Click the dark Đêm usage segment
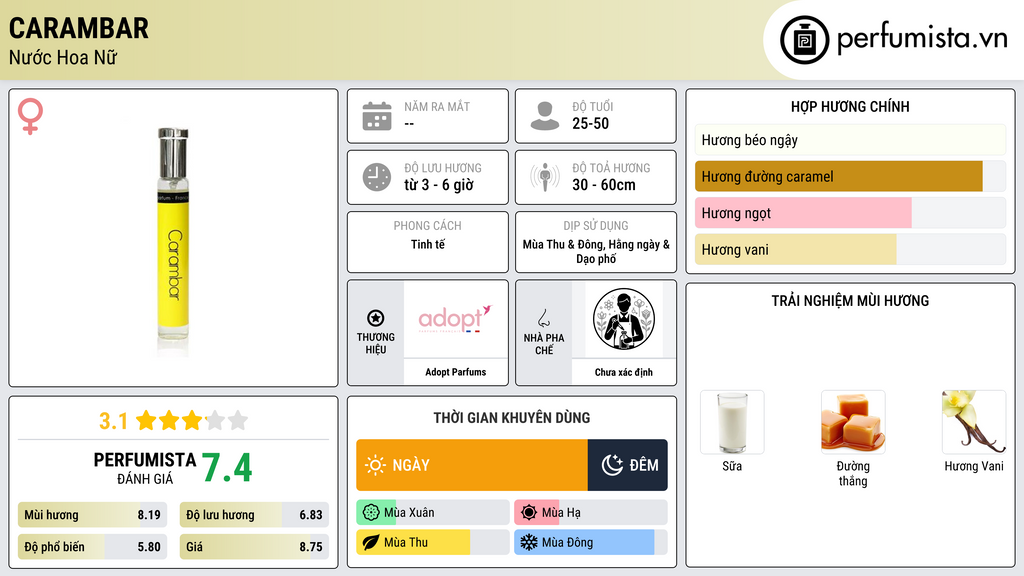 628,465
